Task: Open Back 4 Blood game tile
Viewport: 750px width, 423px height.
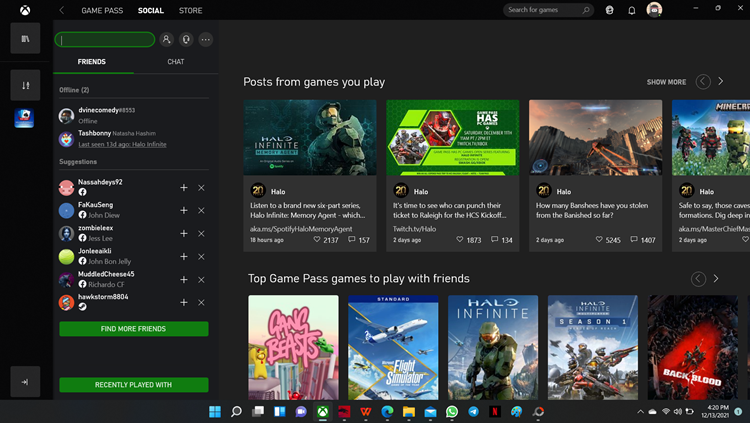Action: click(x=693, y=347)
